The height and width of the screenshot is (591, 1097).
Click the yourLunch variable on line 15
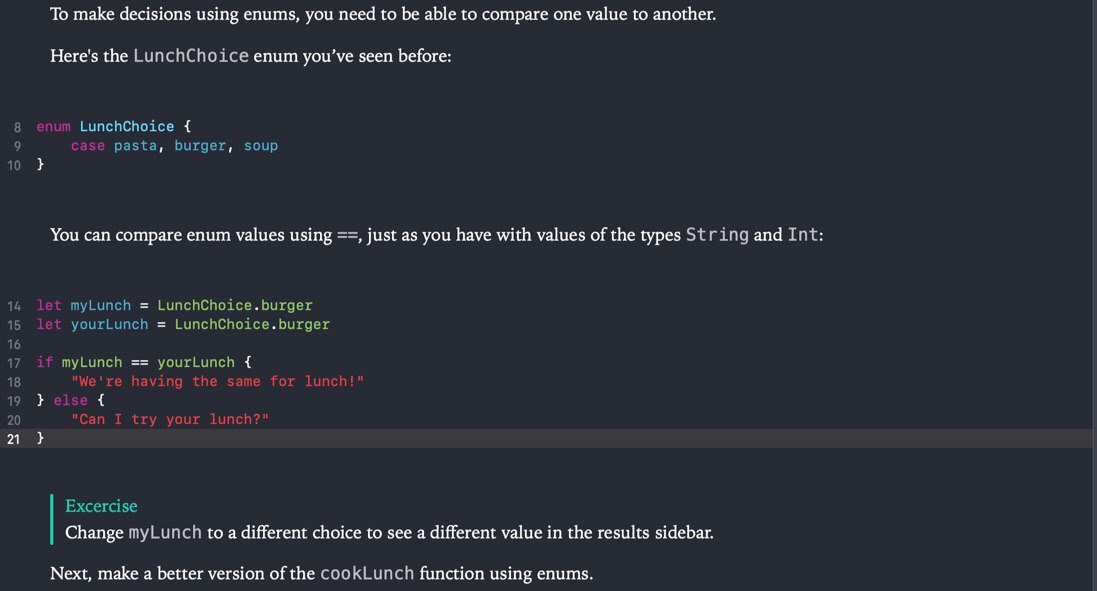pos(109,325)
